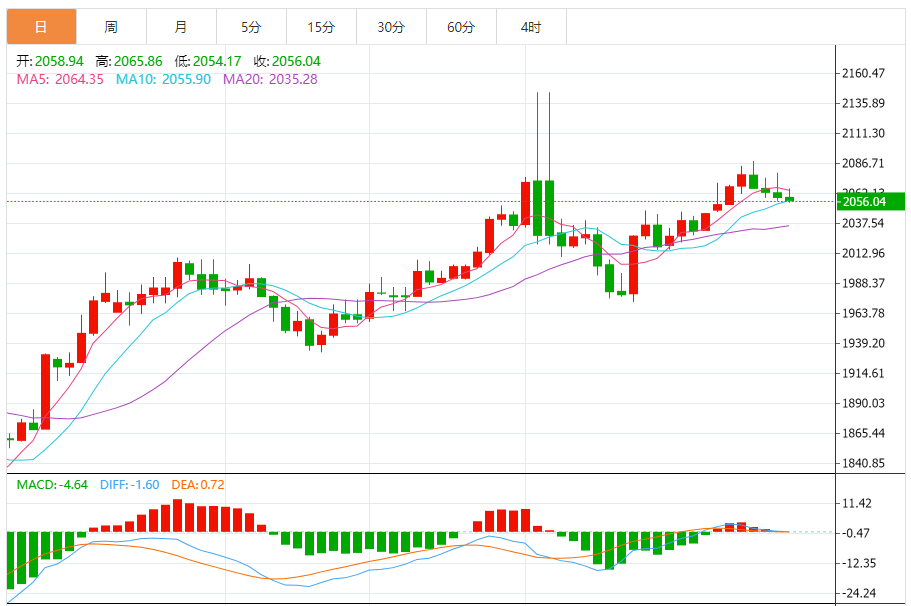
Task: Click the -24.24 MACD axis label
Action: click(x=859, y=593)
